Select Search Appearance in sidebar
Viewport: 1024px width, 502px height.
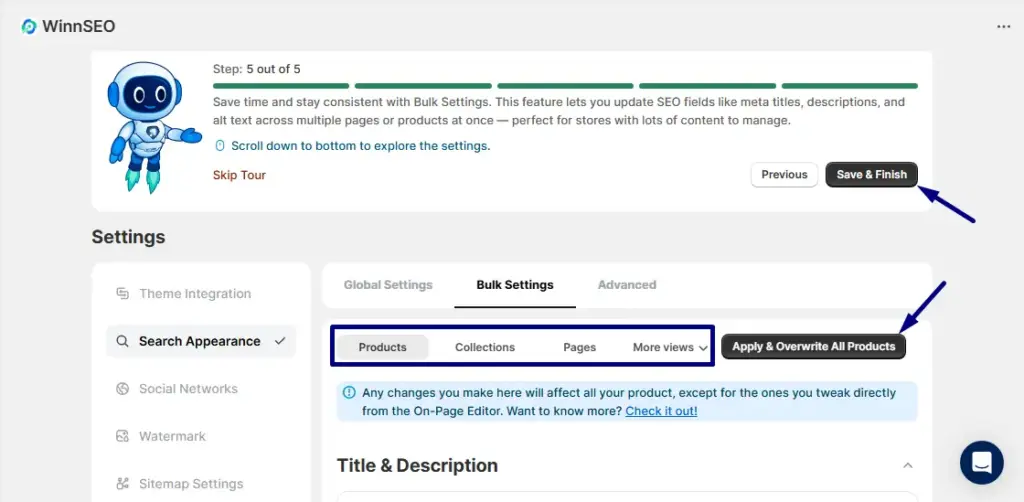[x=200, y=341]
